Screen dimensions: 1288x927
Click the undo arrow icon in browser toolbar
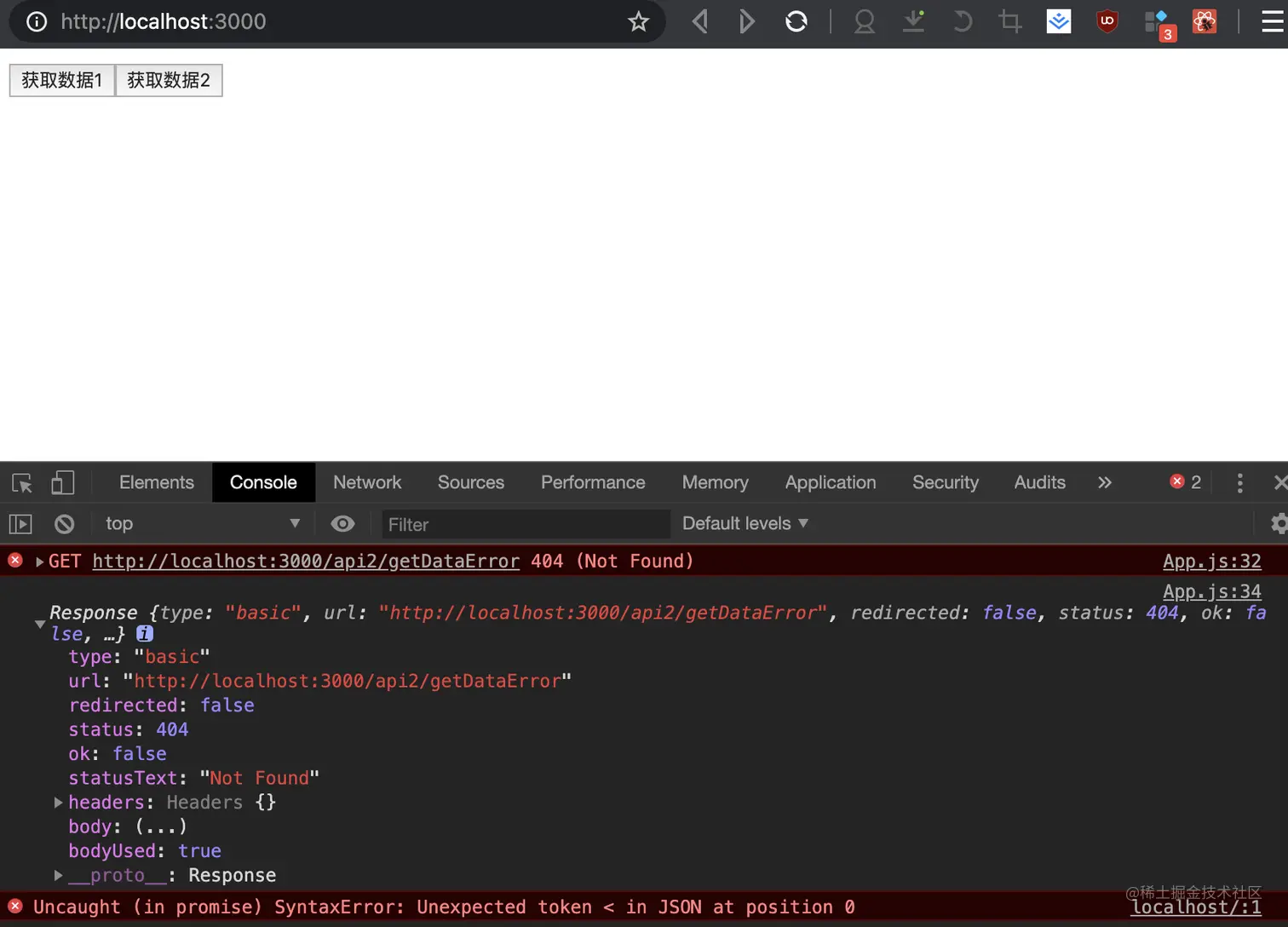963,21
